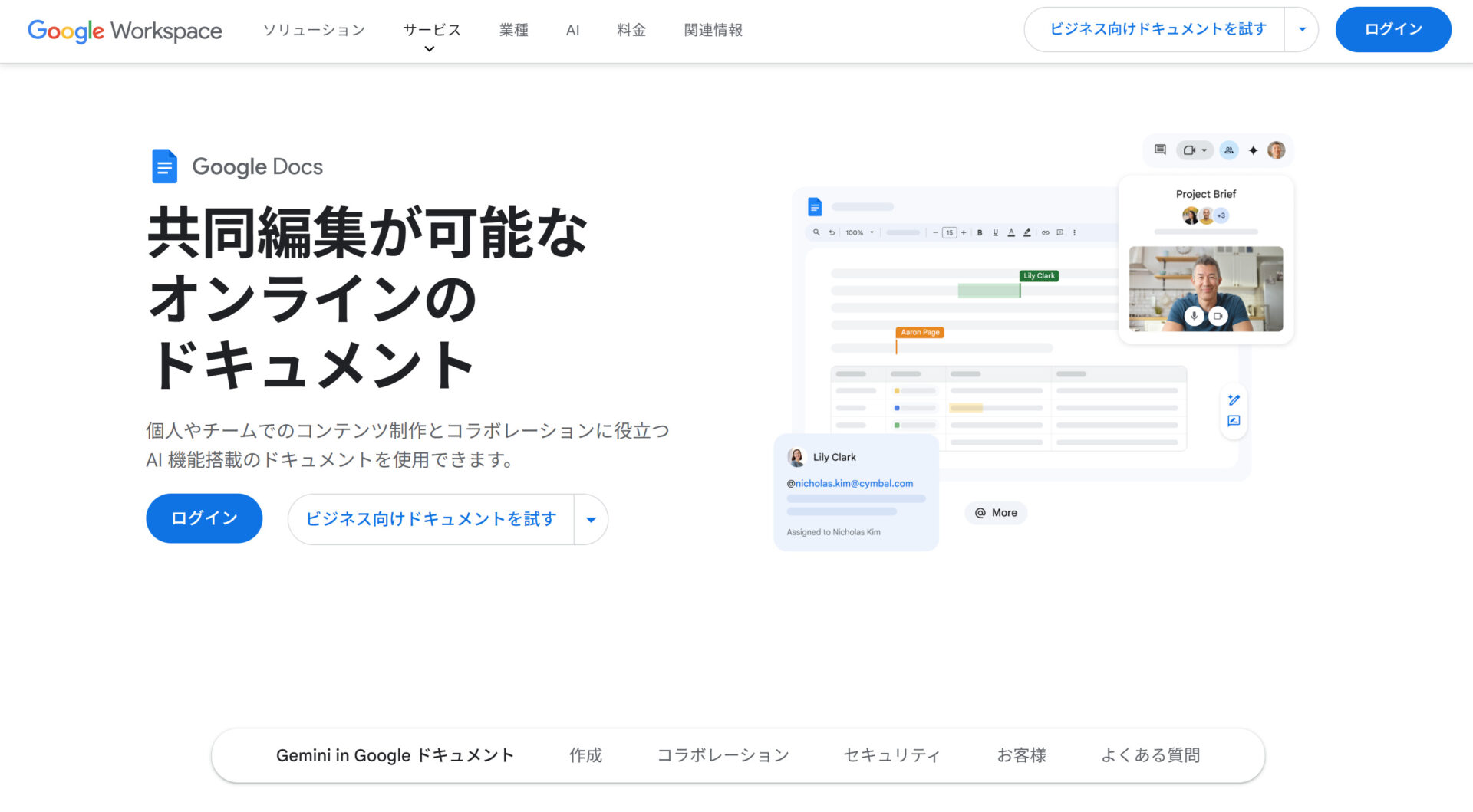Toggle highlight with the highlighter pen icon

click(x=1028, y=232)
